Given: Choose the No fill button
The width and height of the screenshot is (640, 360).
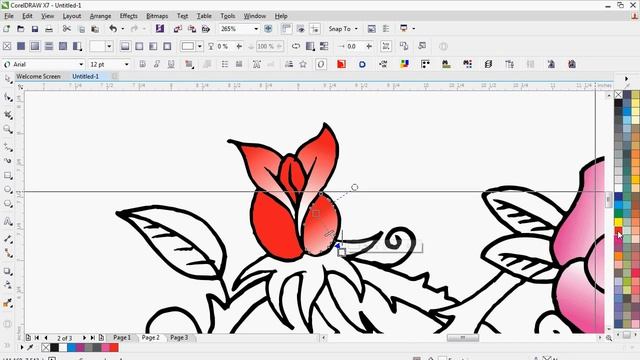Looking at the screenshot, I should click(7, 46).
